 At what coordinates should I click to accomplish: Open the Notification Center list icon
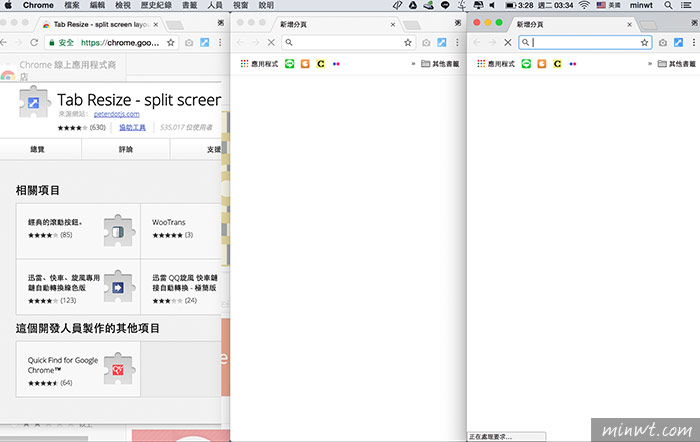(x=687, y=5)
